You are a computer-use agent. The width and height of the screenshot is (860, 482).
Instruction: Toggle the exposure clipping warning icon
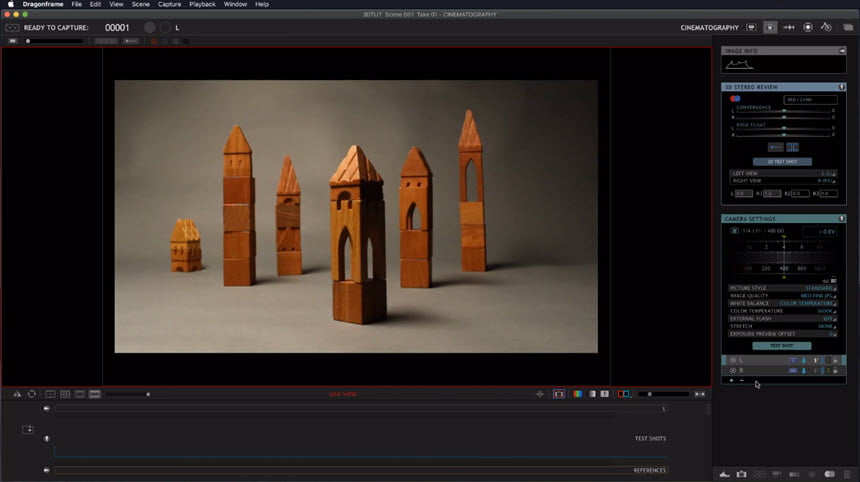pos(604,394)
